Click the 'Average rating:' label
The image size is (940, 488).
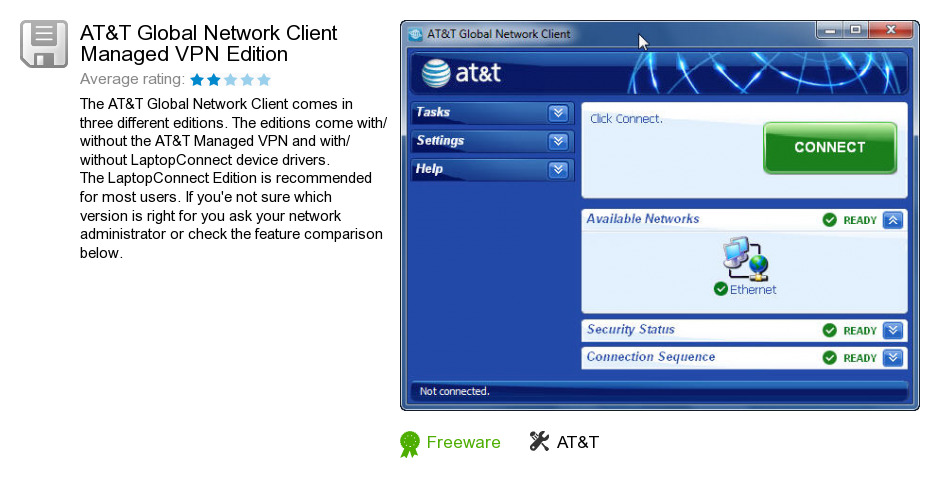pos(132,79)
